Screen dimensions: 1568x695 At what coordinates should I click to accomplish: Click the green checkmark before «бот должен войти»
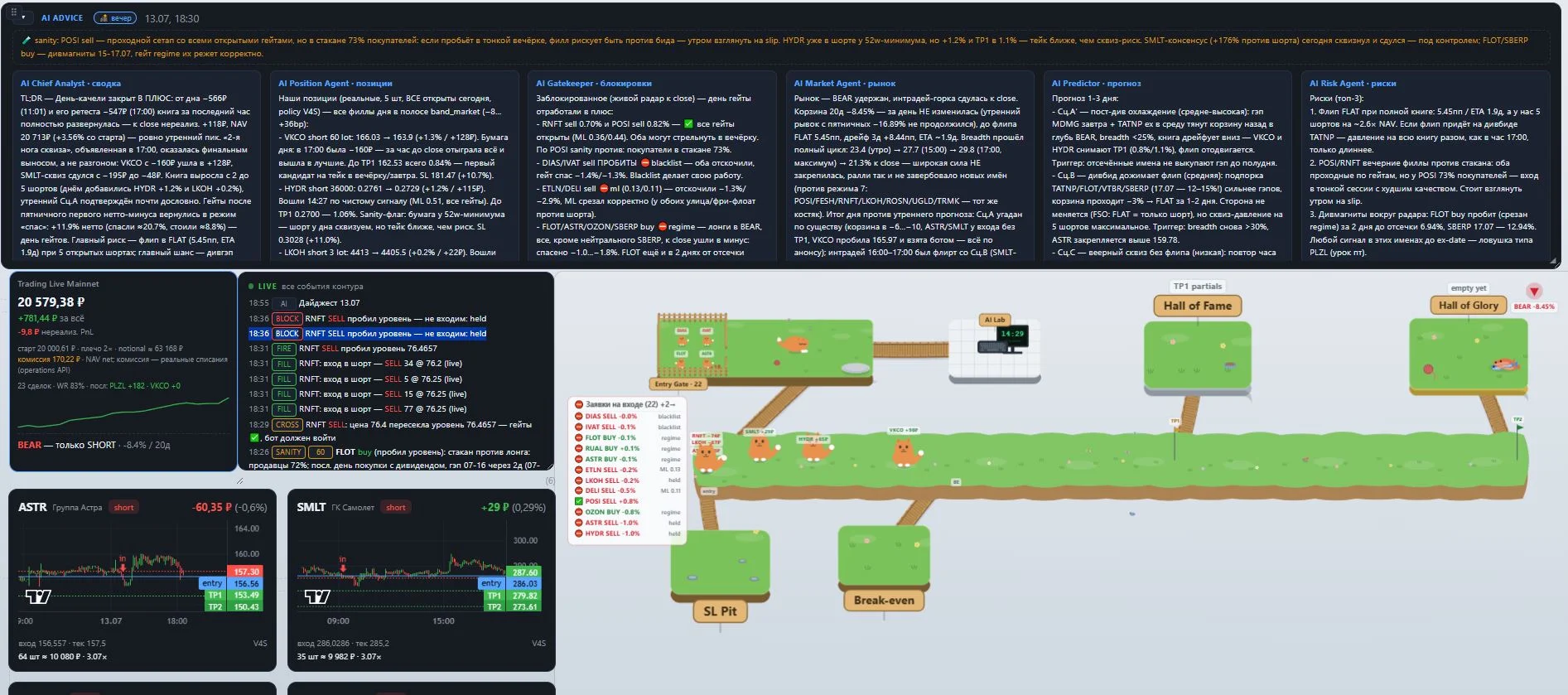254,438
